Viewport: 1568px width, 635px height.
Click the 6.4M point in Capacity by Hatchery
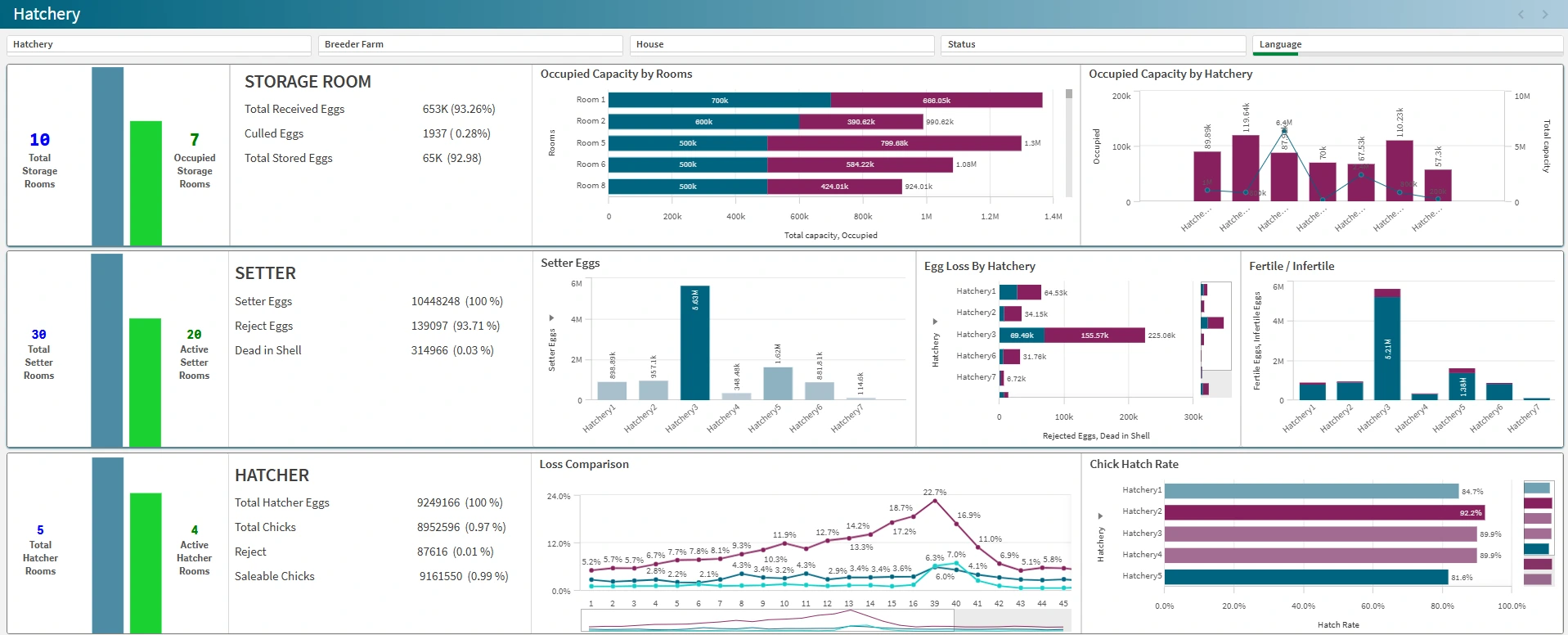(1284, 131)
